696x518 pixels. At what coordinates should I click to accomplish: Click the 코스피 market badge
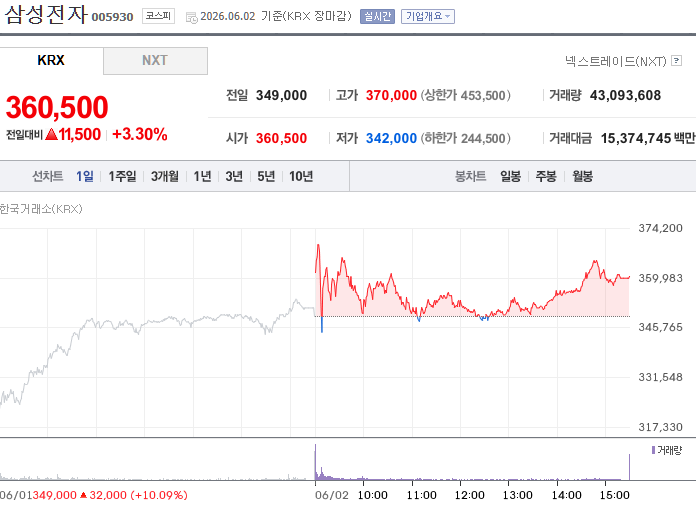[x=158, y=16]
